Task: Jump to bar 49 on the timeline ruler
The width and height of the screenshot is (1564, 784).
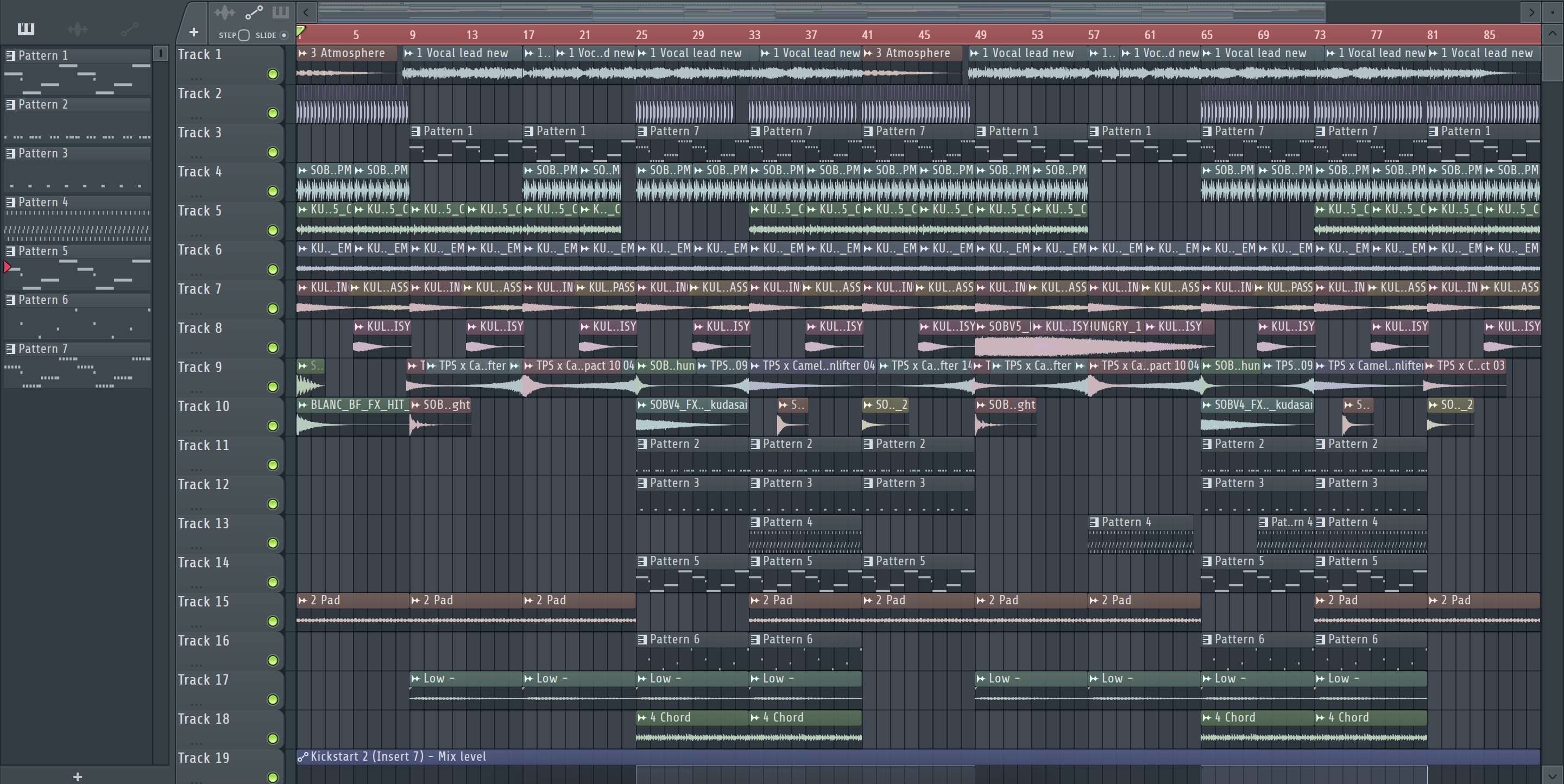Action: 981,35
